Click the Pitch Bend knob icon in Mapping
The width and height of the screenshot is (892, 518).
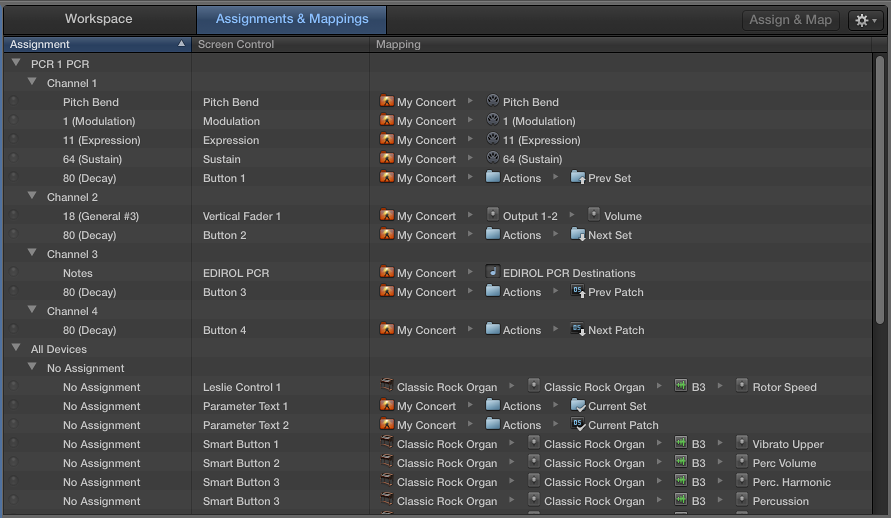(x=493, y=101)
